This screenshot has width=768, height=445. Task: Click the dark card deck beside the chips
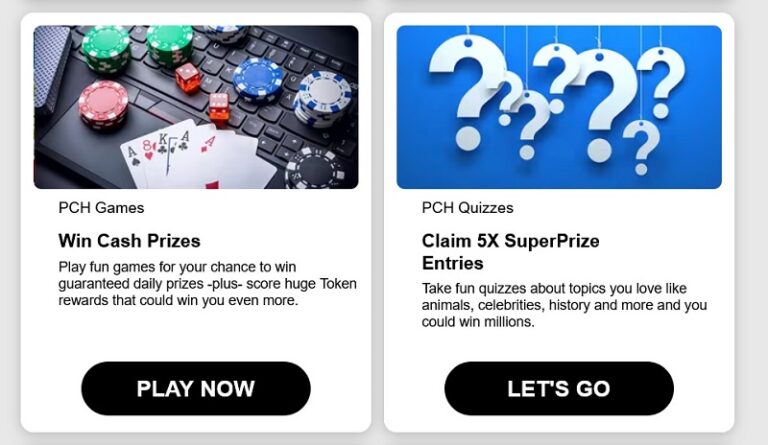tap(50, 69)
